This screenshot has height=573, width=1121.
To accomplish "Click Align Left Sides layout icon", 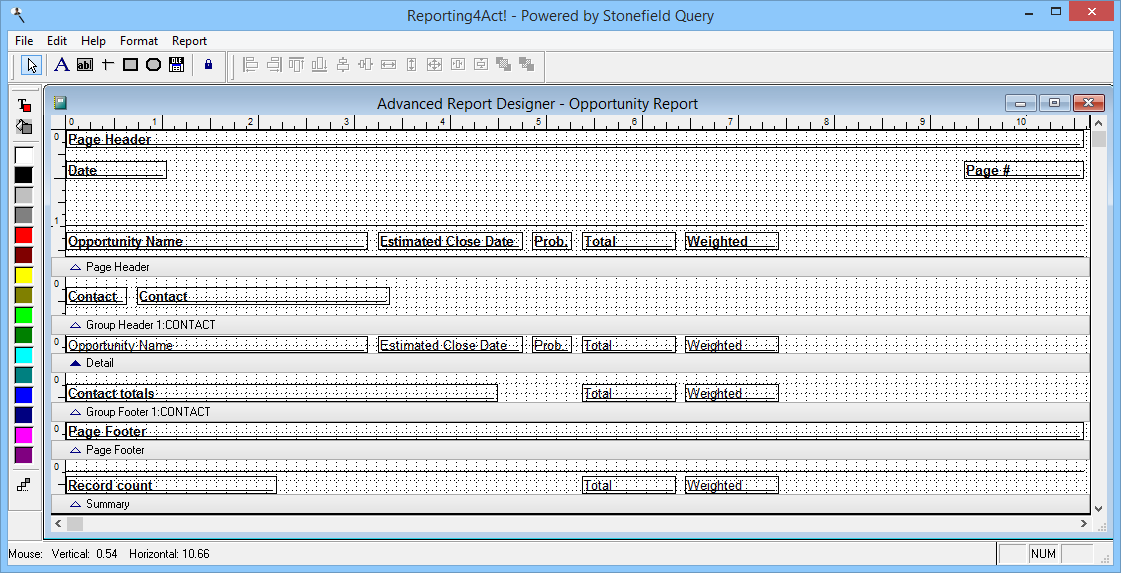I will 250,64.
